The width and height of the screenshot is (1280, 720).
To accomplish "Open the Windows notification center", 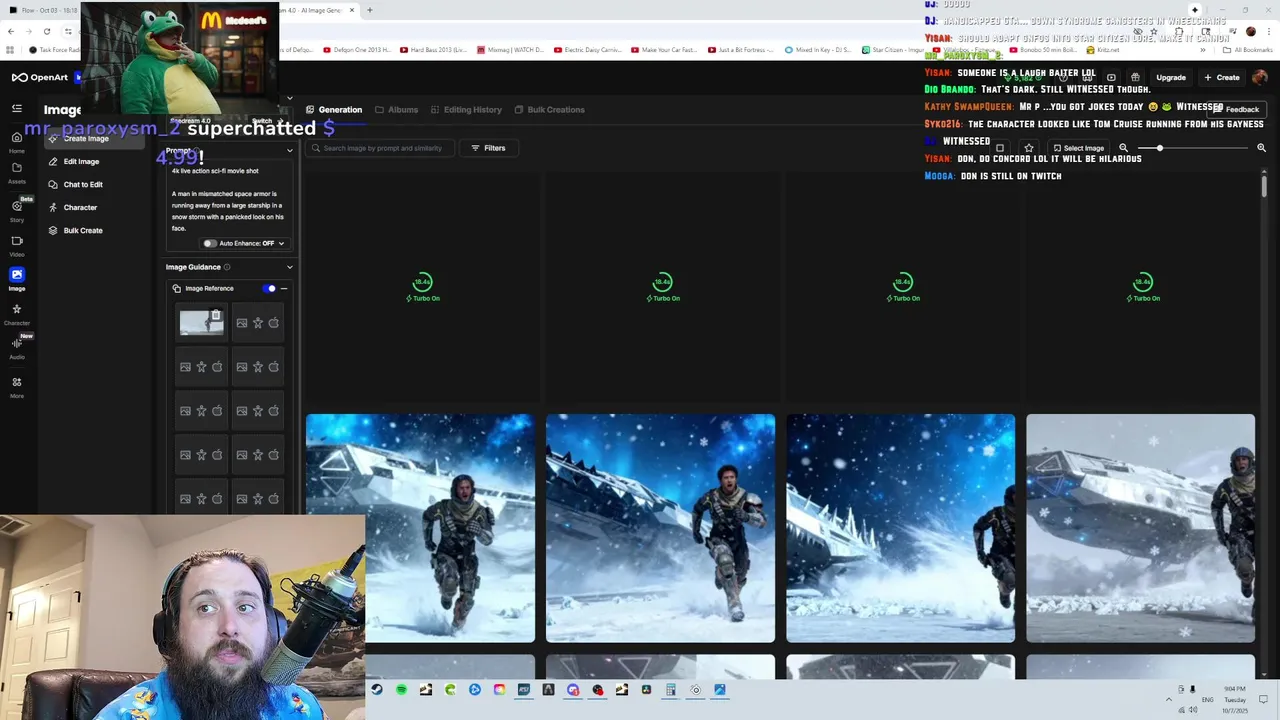I will (x=1264, y=699).
